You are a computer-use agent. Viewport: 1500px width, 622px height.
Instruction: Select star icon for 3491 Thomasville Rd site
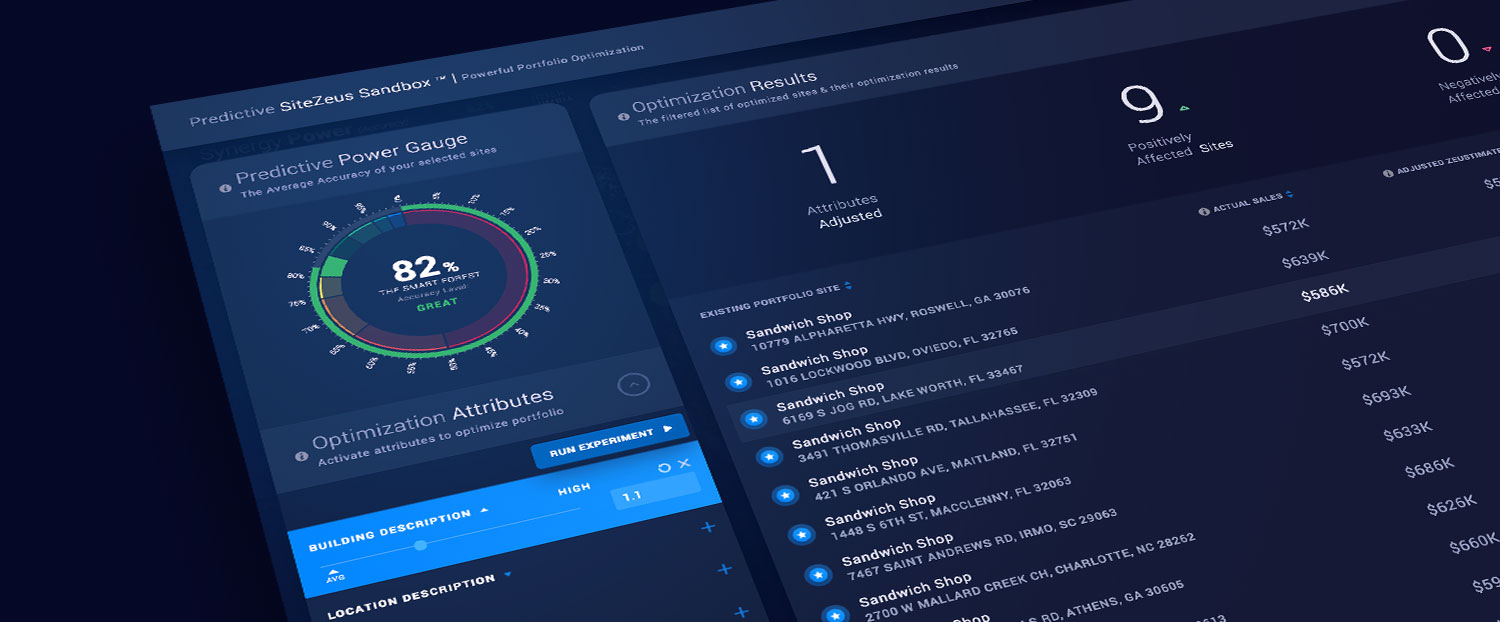(x=769, y=457)
